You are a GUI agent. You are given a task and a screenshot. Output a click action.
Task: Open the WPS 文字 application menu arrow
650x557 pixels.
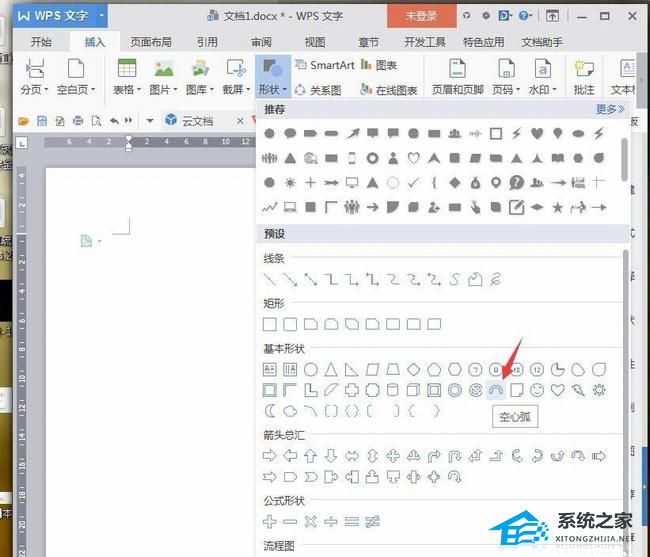(x=101, y=16)
